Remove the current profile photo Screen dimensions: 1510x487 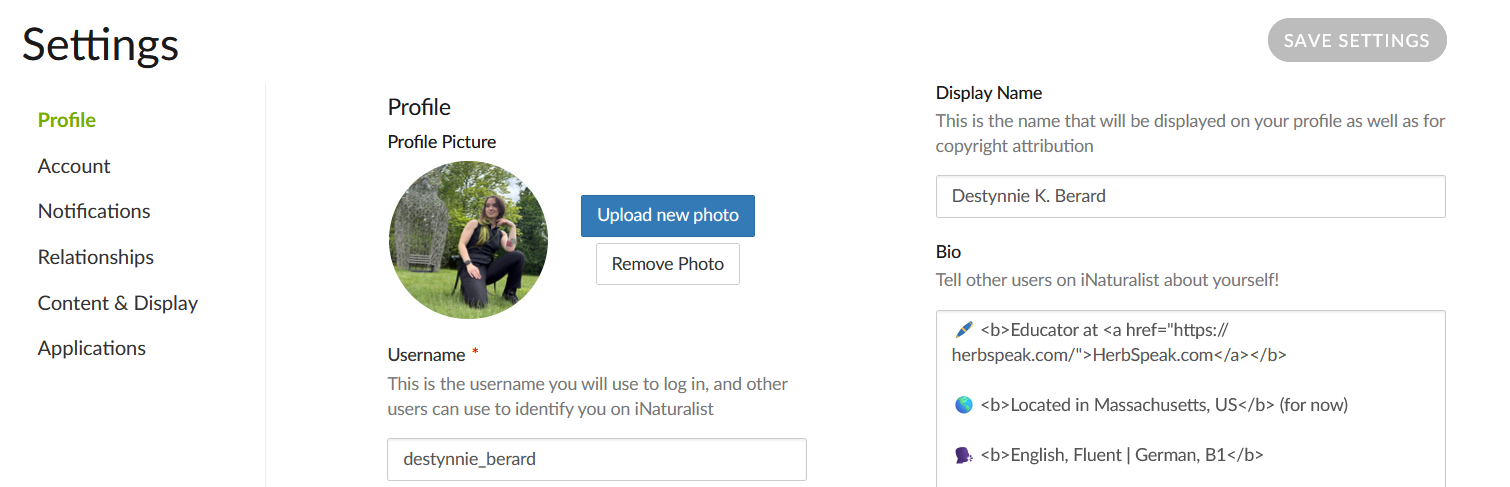[x=667, y=264]
